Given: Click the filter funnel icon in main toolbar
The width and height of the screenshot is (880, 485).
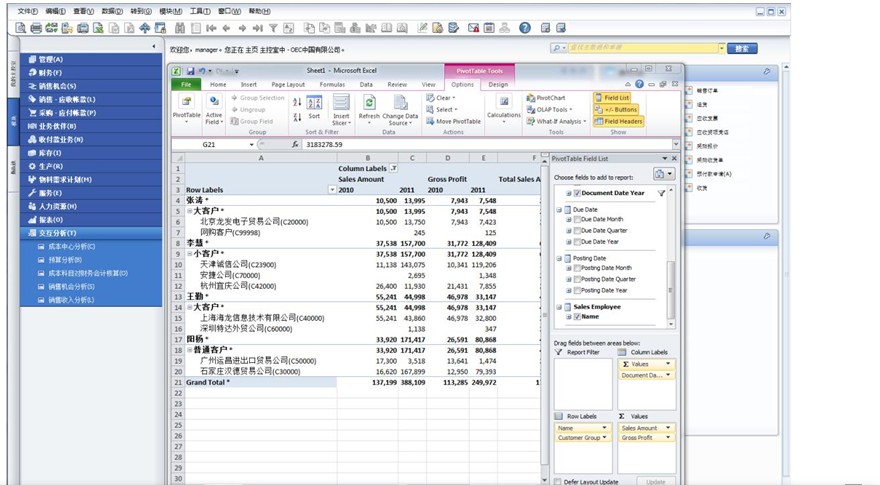Looking at the screenshot, I should click(x=273, y=28).
